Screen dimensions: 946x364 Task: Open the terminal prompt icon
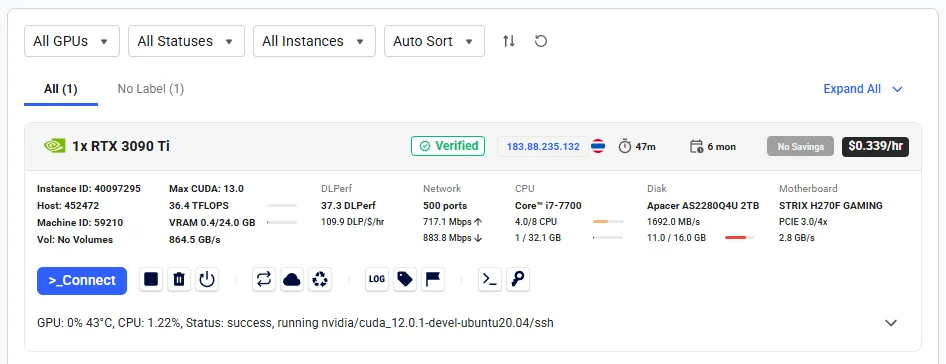[490, 279]
